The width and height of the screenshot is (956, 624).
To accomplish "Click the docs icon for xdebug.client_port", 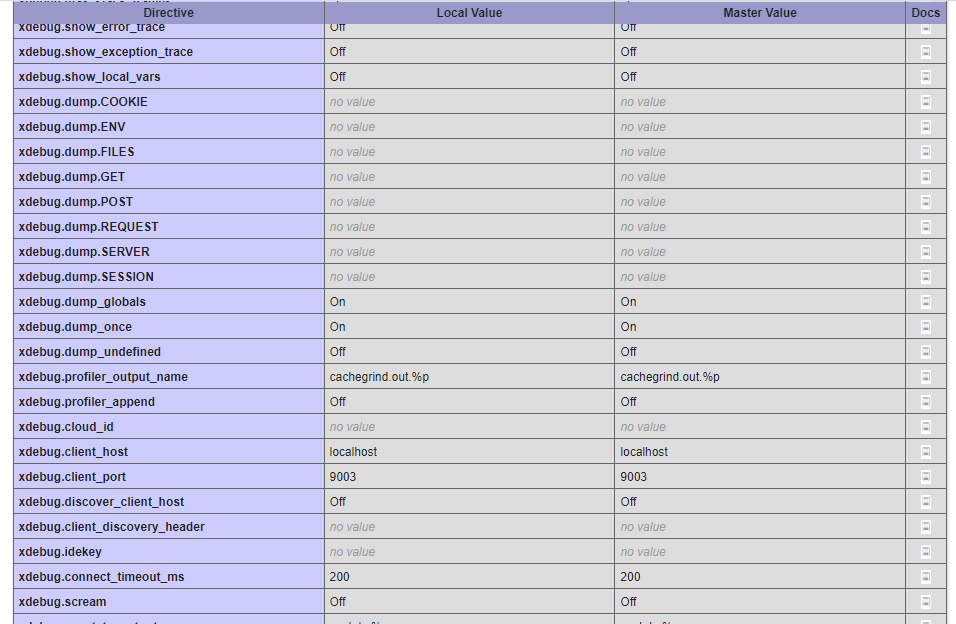I will 925,476.
